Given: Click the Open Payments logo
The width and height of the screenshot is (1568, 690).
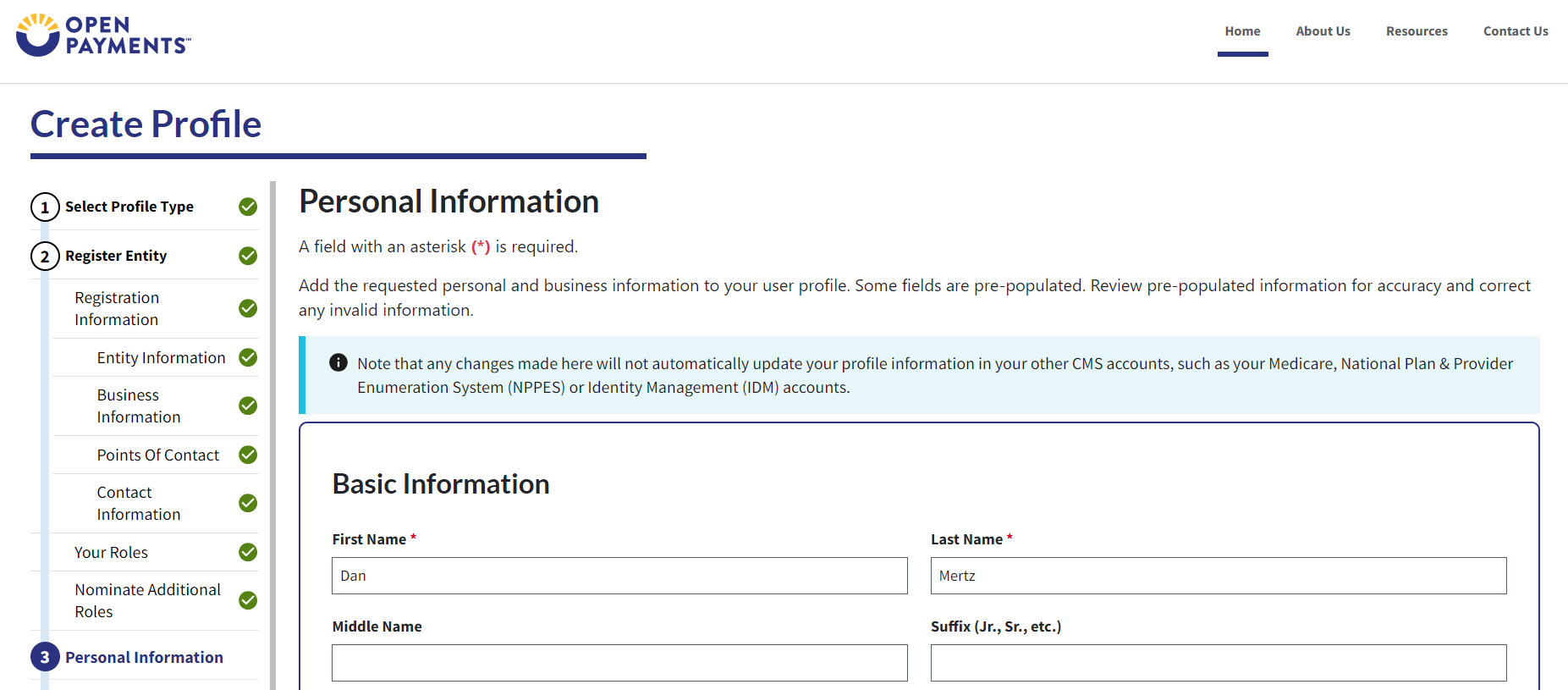Looking at the screenshot, I should point(103,35).
